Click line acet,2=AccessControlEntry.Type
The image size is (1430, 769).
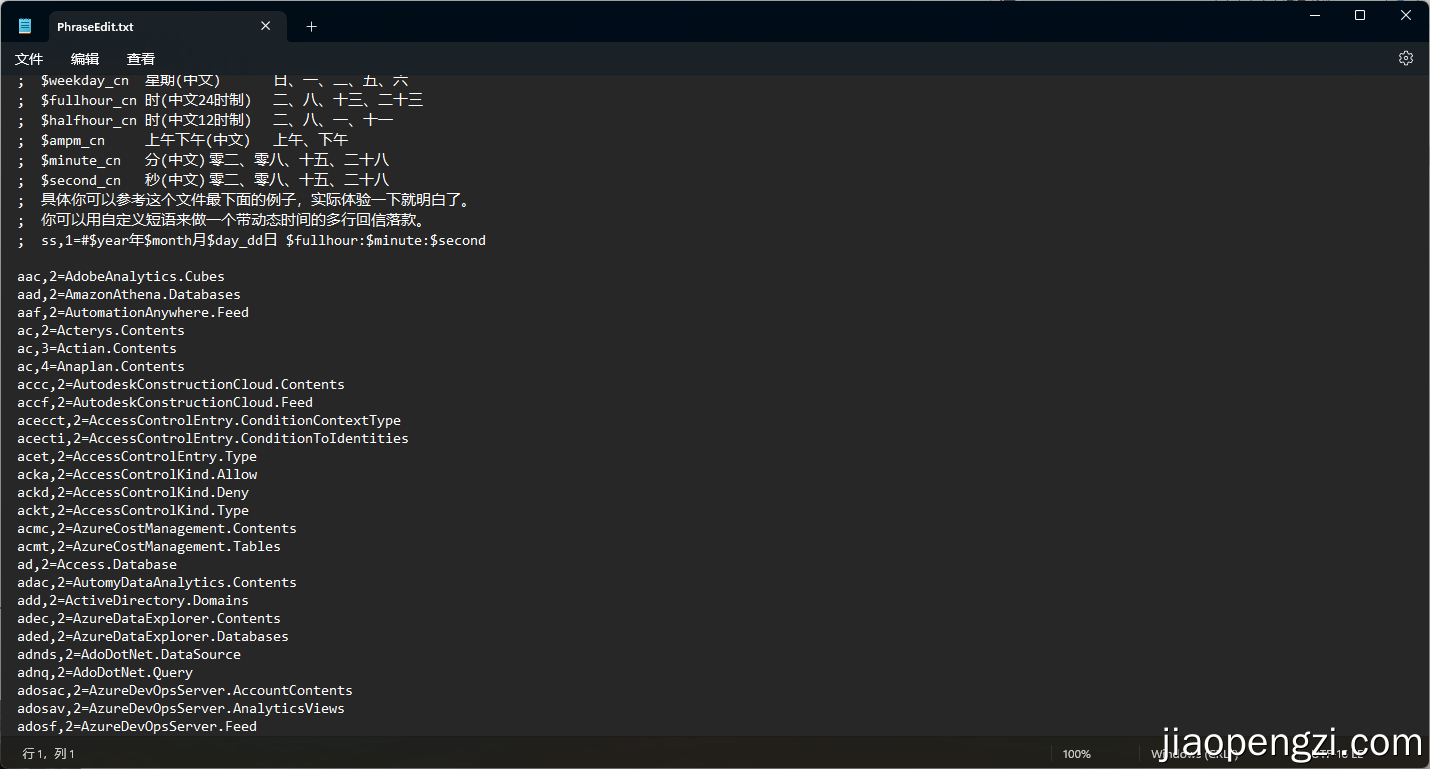[137, 456]
